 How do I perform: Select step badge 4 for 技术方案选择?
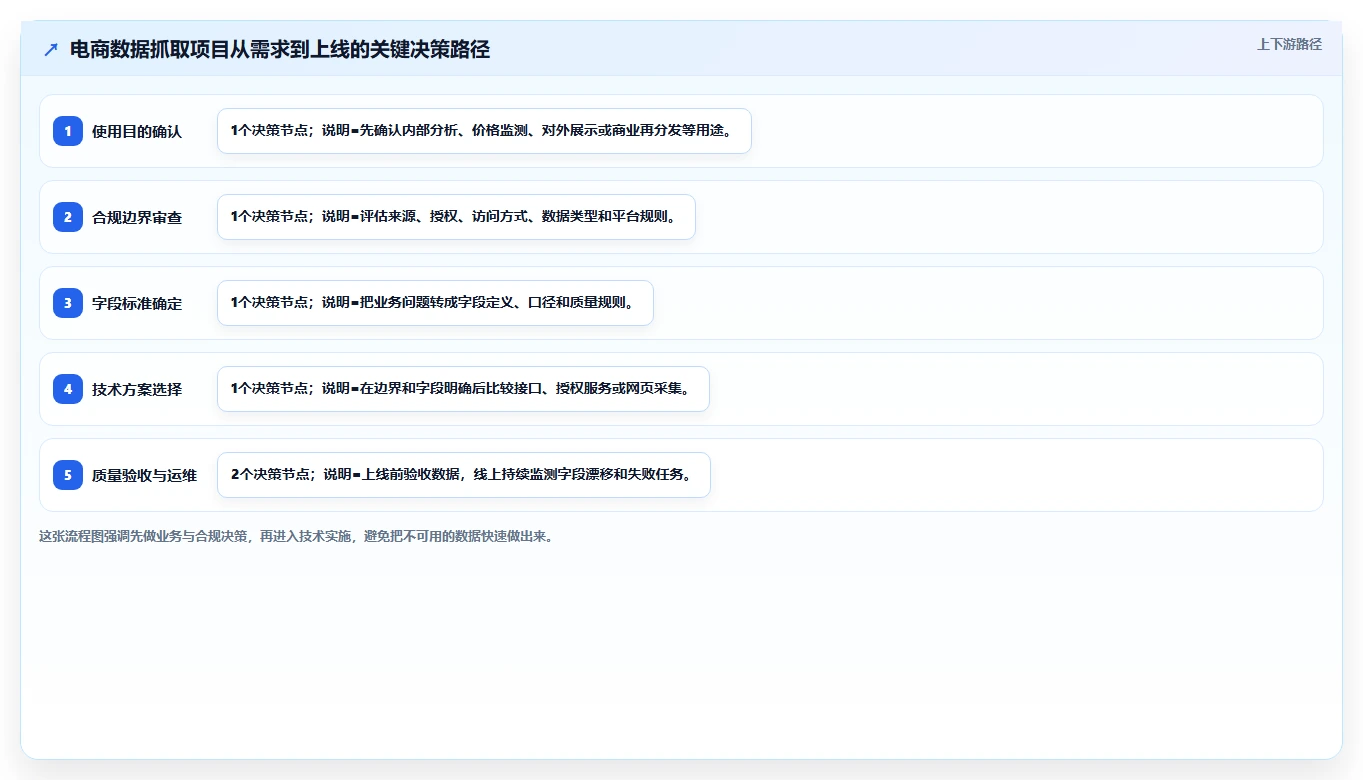(x=68, y=389)
